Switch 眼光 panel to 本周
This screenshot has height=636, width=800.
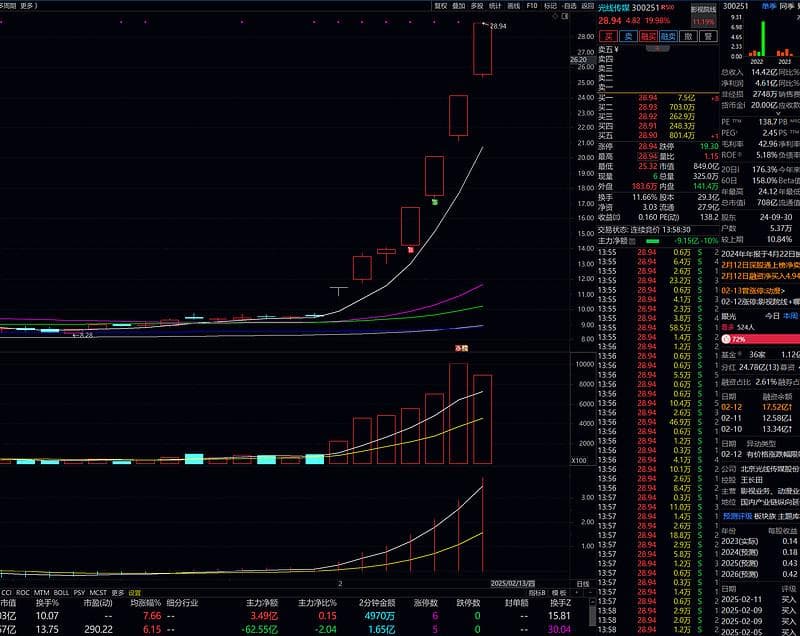pos(791,316)
